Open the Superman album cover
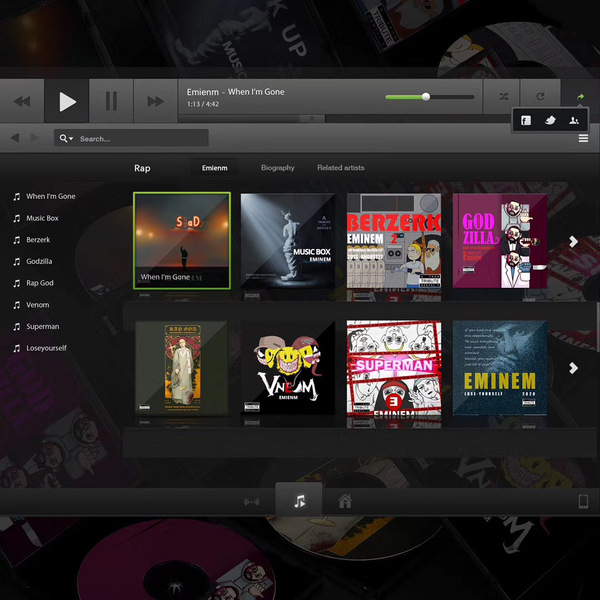The width and height of the screenshot is (600, 600). tap(394, 368)
